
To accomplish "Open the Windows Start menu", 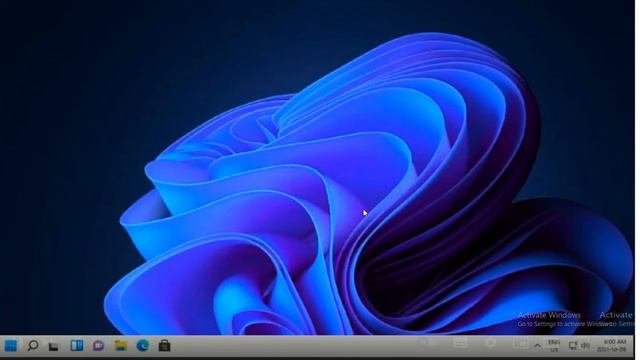I will point(11,346).
